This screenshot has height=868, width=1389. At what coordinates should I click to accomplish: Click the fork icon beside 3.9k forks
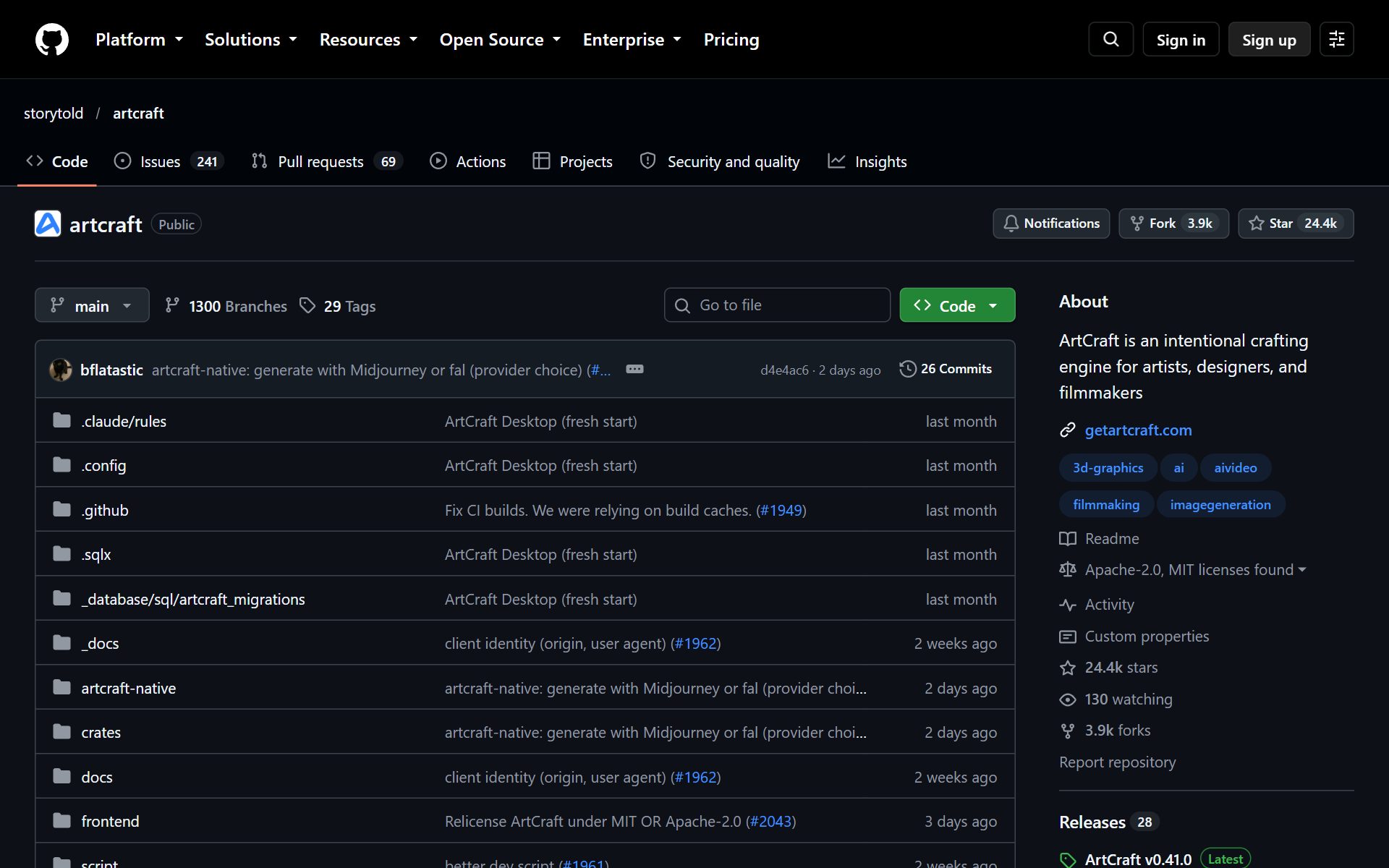coord(1067,731)
